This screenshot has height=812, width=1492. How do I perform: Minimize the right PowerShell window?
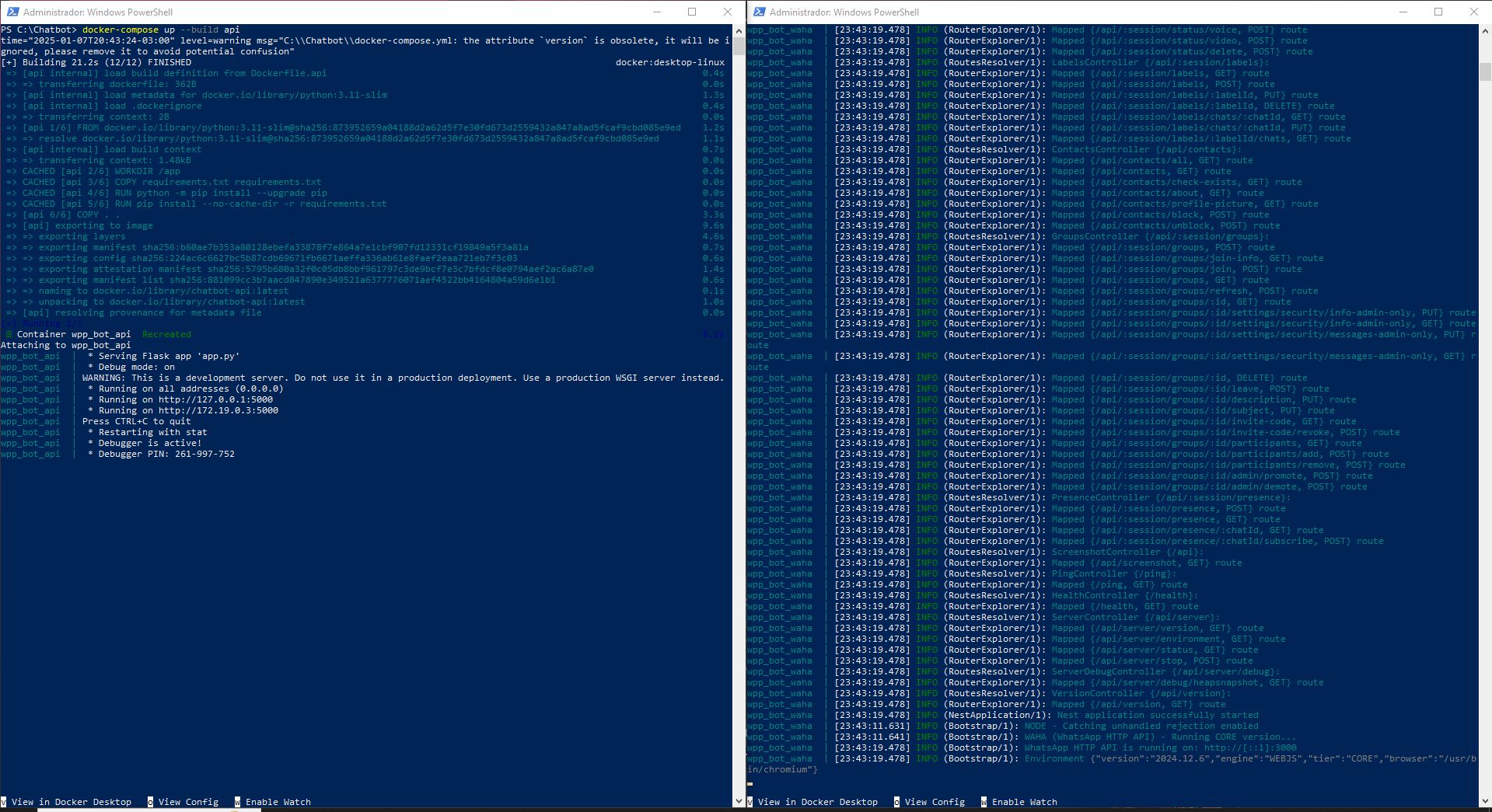tap(1403, 12)
